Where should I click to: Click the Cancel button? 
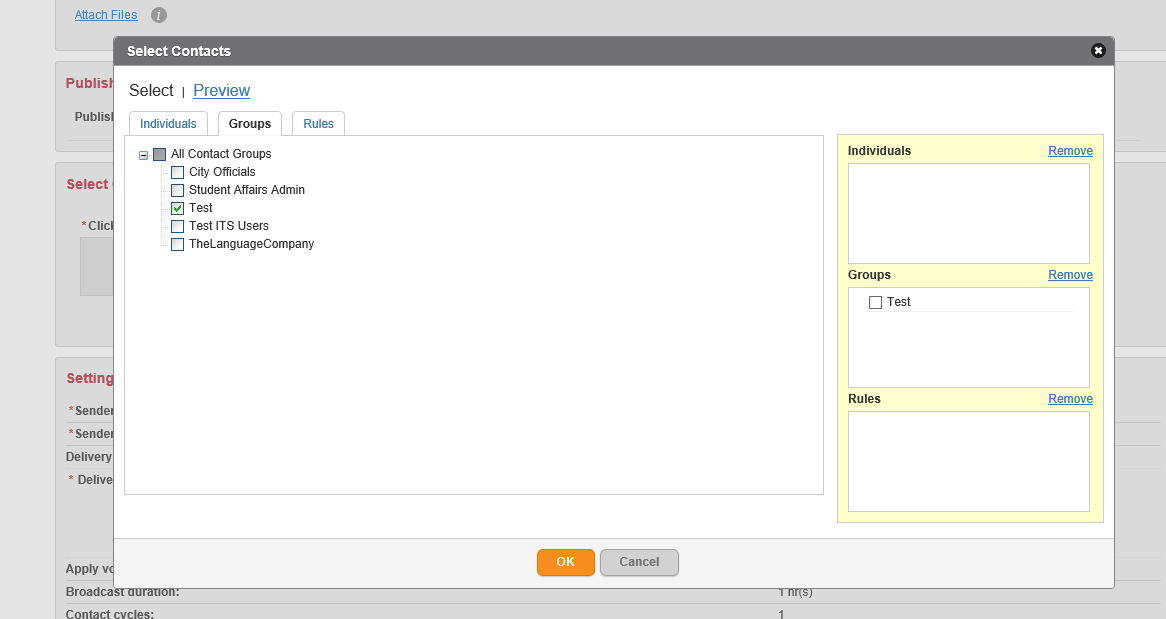pyautogui.click(x=639, y=562)
